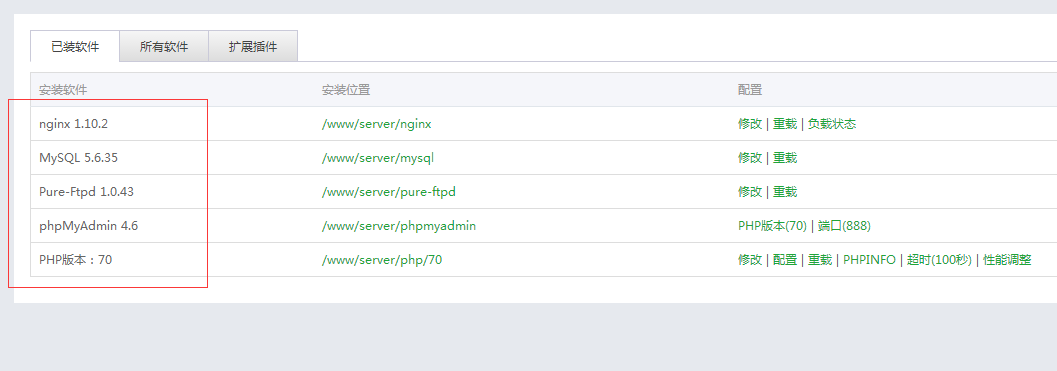Click 修改 in the MySQL row
Image resolution: width=1057 pixels, height=371 pixels.
(750, 158)
